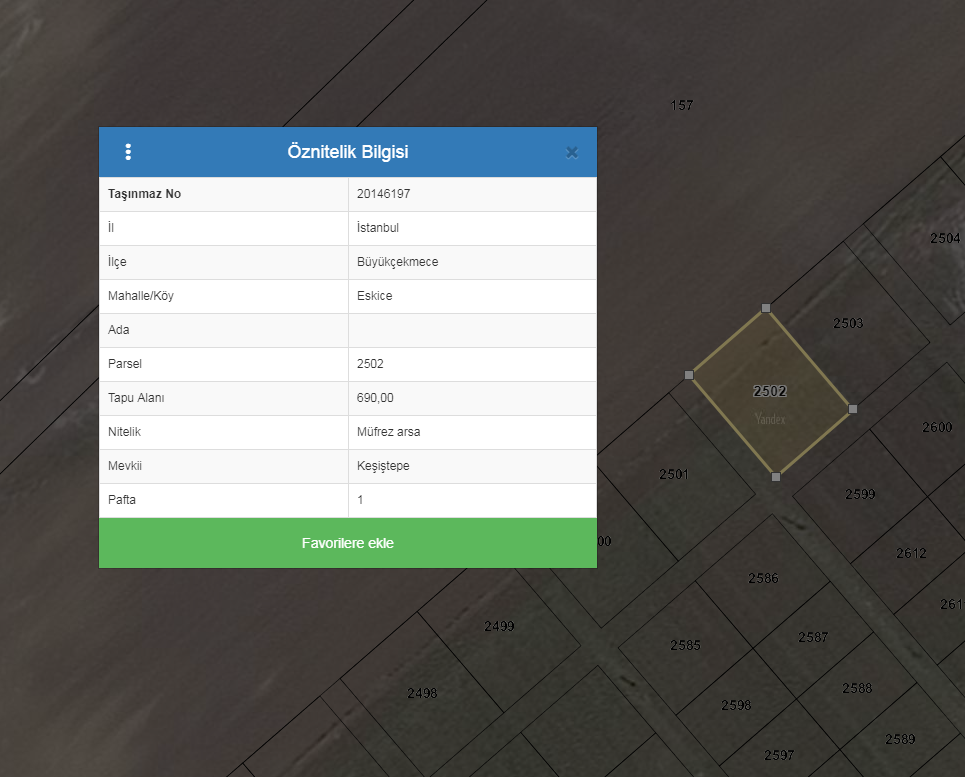Select parcel 2498 on the map

(422, 693)
